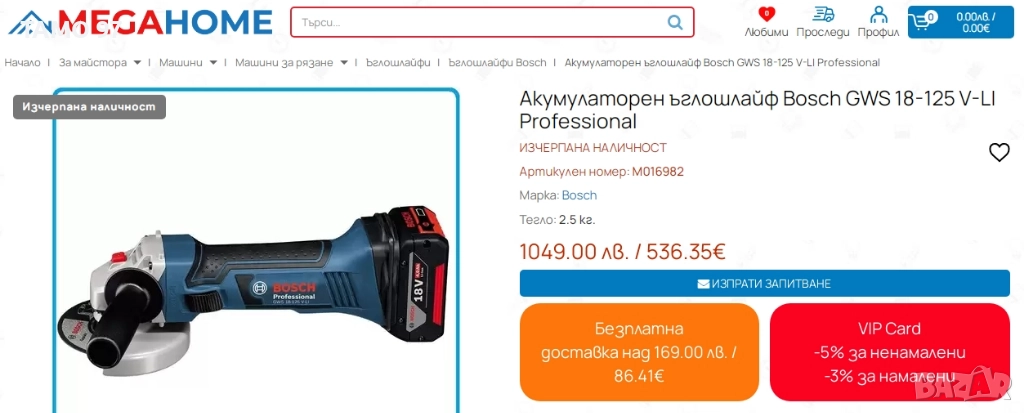Click the Bosch brand link
Image resolution: width=1024 pixels, height=413 pixels.
[579, 195]
